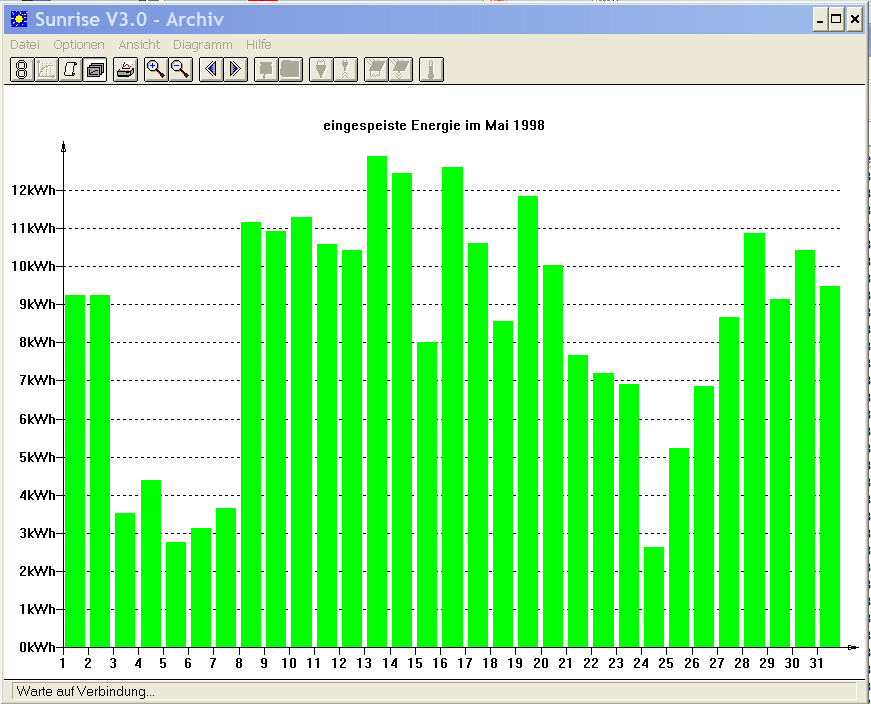Maximize the Sunrise V3.0 window
Viewport: 871px width, 704px height.
tap(837, 20)
